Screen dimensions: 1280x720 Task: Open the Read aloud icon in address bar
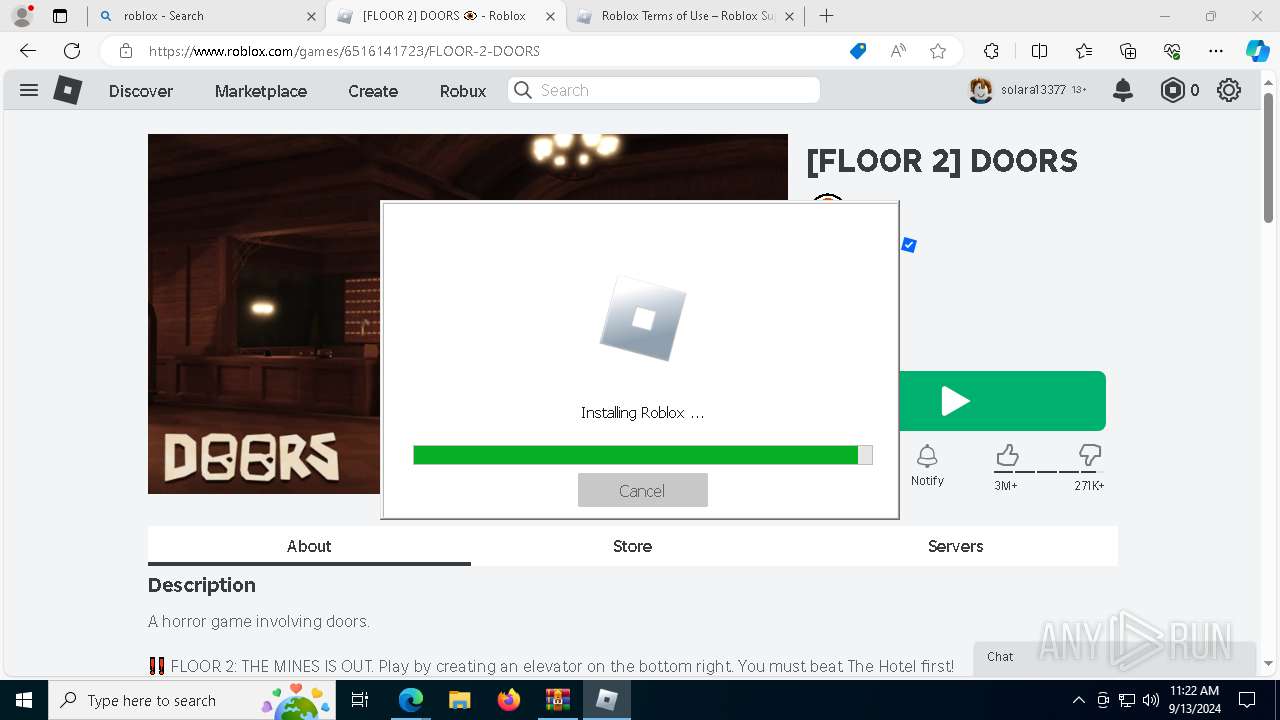pos(898,51)
